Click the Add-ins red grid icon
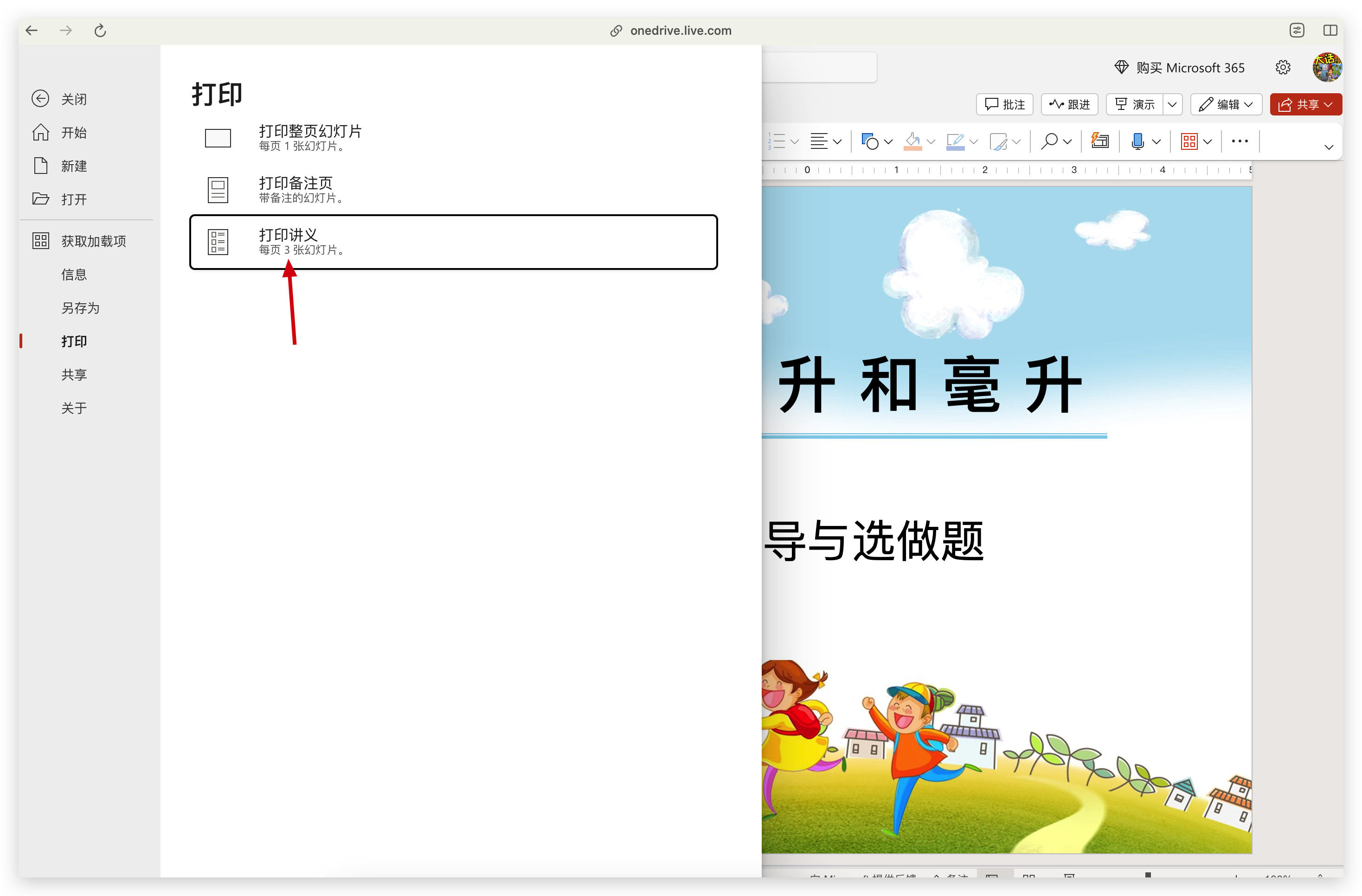 click(1189, 141)
